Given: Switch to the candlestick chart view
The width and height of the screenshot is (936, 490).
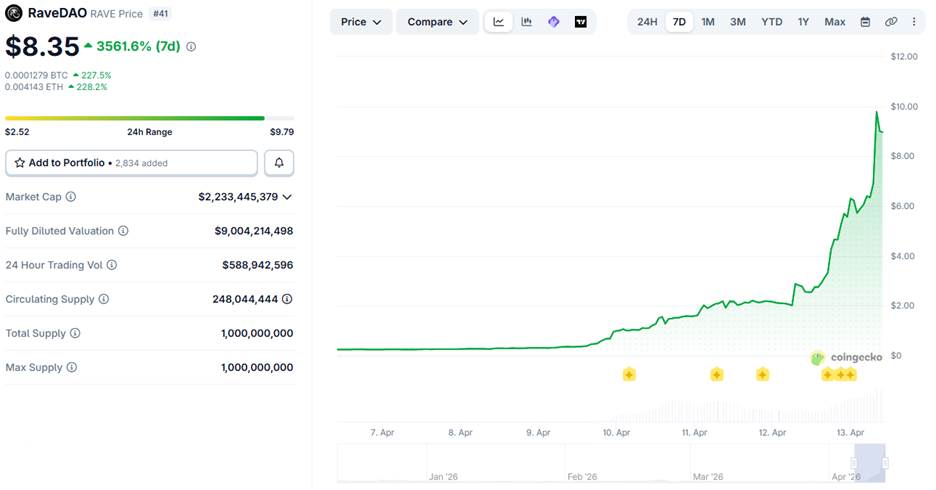Looking at the screenshot, I should pos(526,22).
